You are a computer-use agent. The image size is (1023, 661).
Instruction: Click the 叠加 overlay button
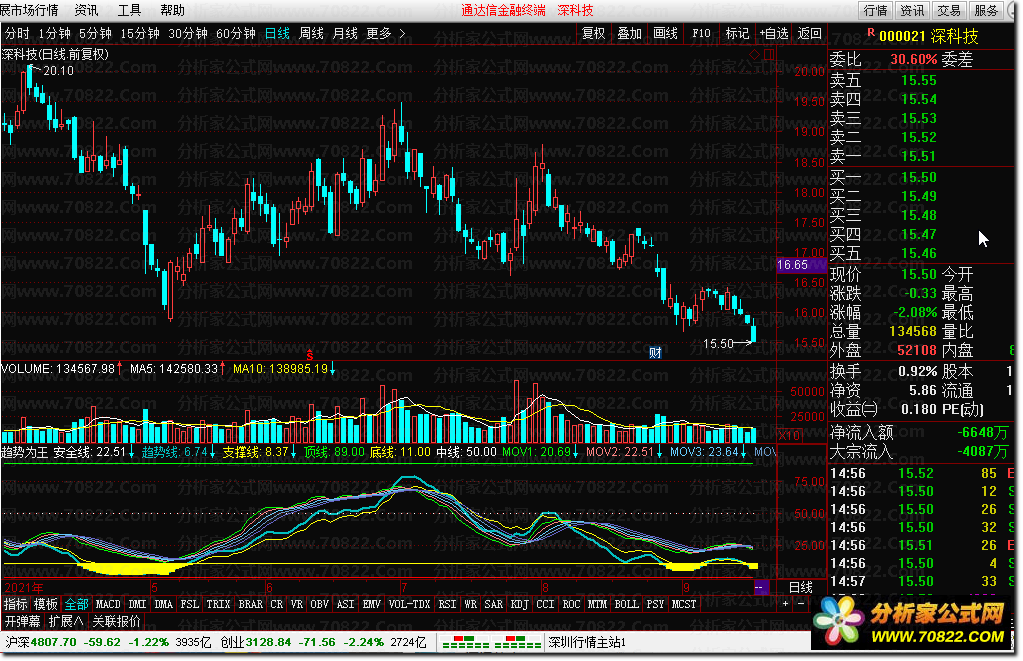click(x=630, y=33)
